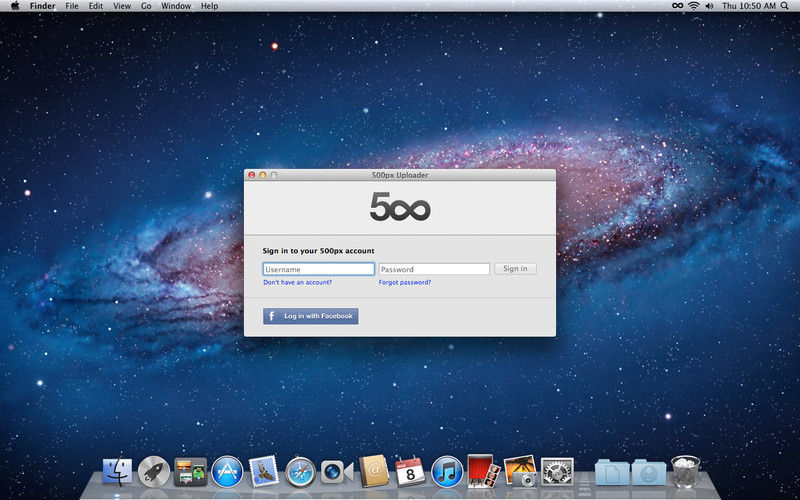Open the Trash in the Dock
800x500 pixels.
tap(685, 471)
